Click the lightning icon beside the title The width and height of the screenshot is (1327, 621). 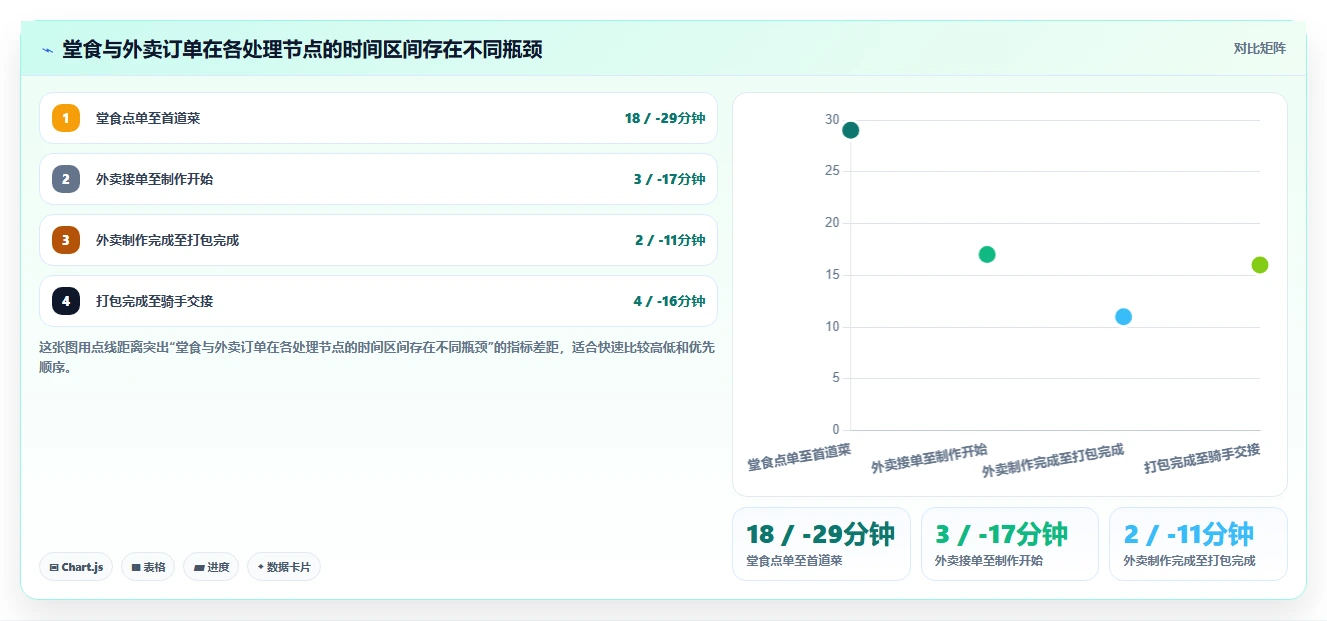tap(47, 50)
